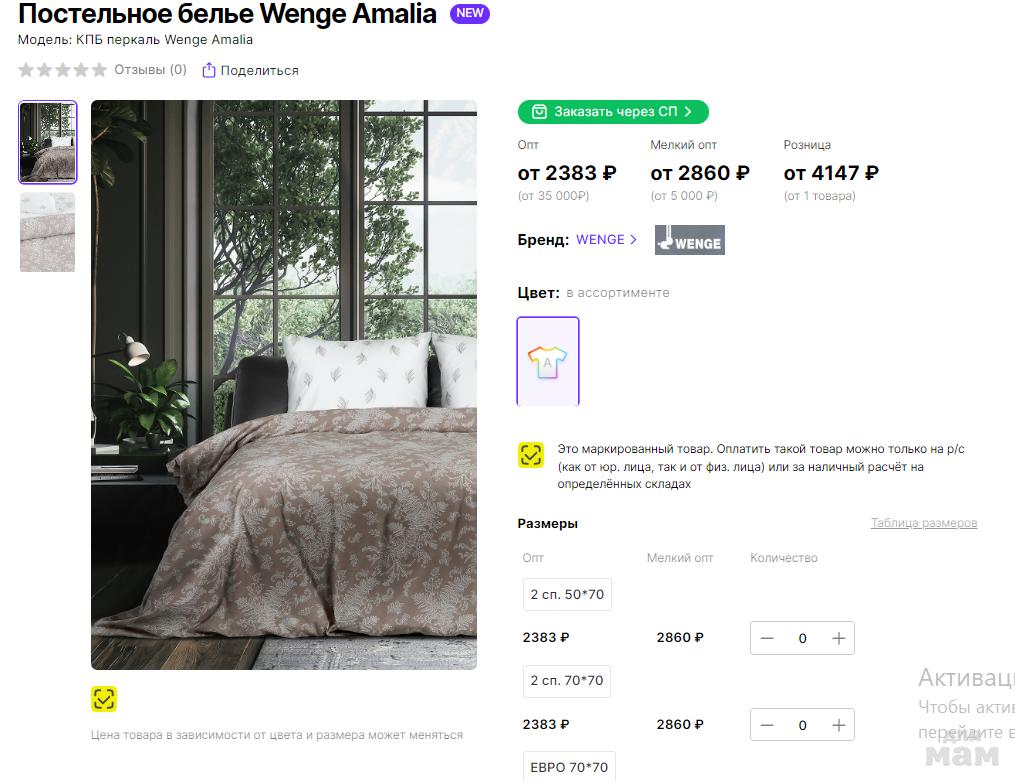The width and height of the screenshot is (1015, 781).
Task: Click the yellow marking icon beside the marked product notice
Action: click(x=531, y=455)
